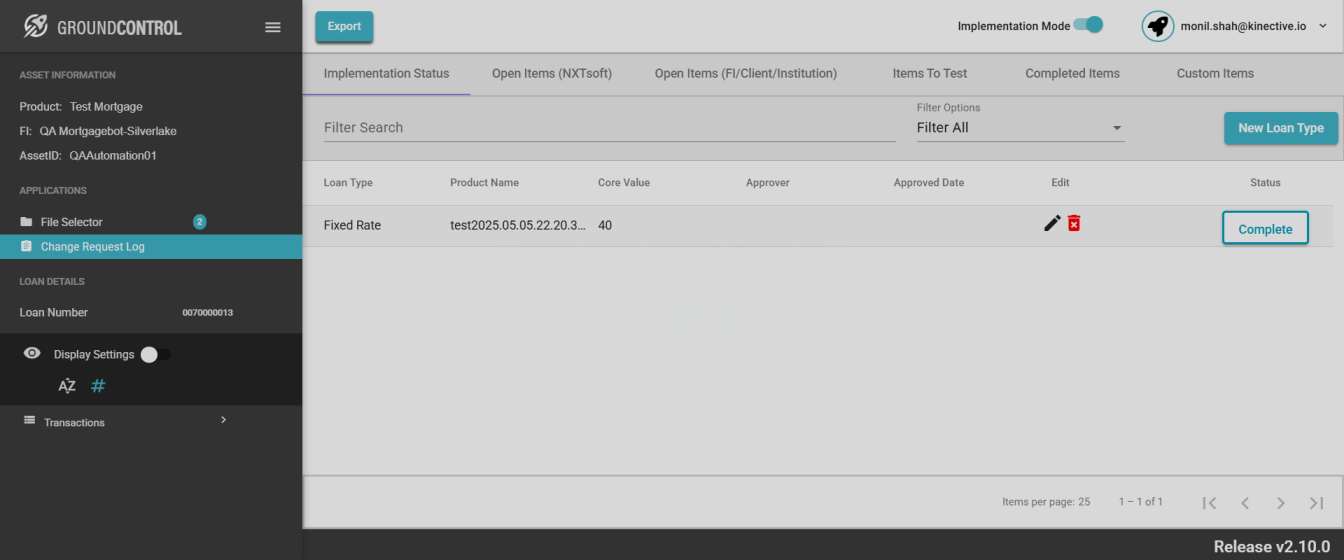
Task: Click the Transactions list icon
Action: (30, 420)
